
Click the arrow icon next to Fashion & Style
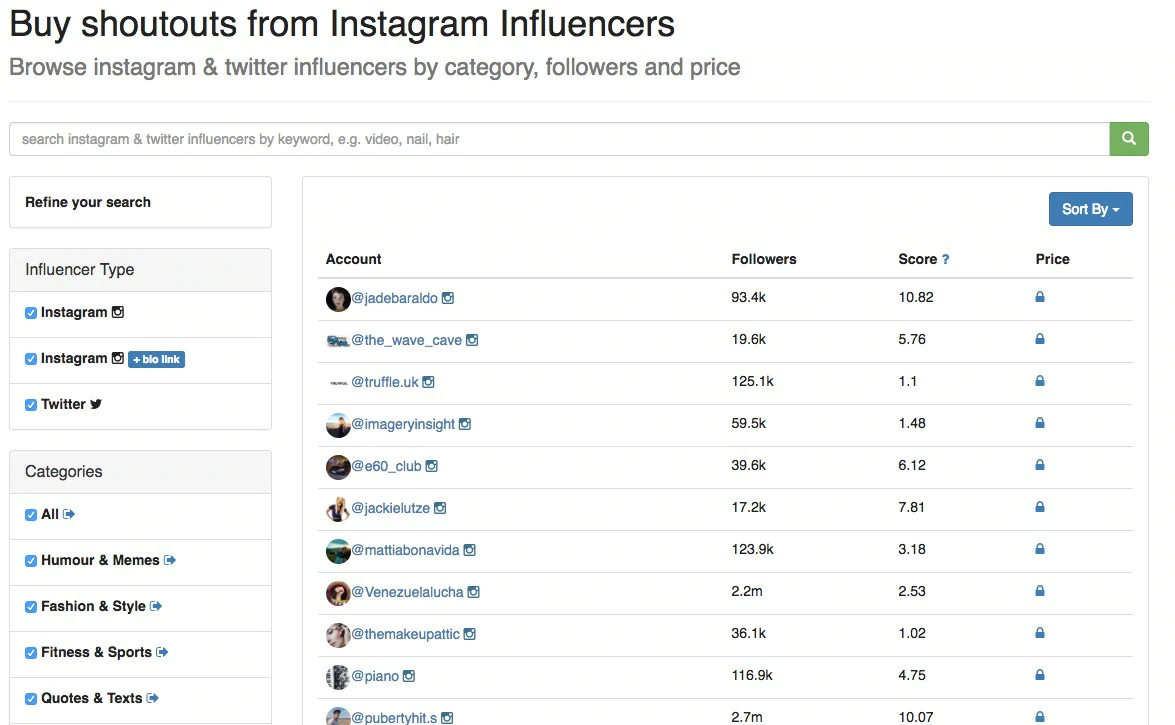(x=156, y=606)
